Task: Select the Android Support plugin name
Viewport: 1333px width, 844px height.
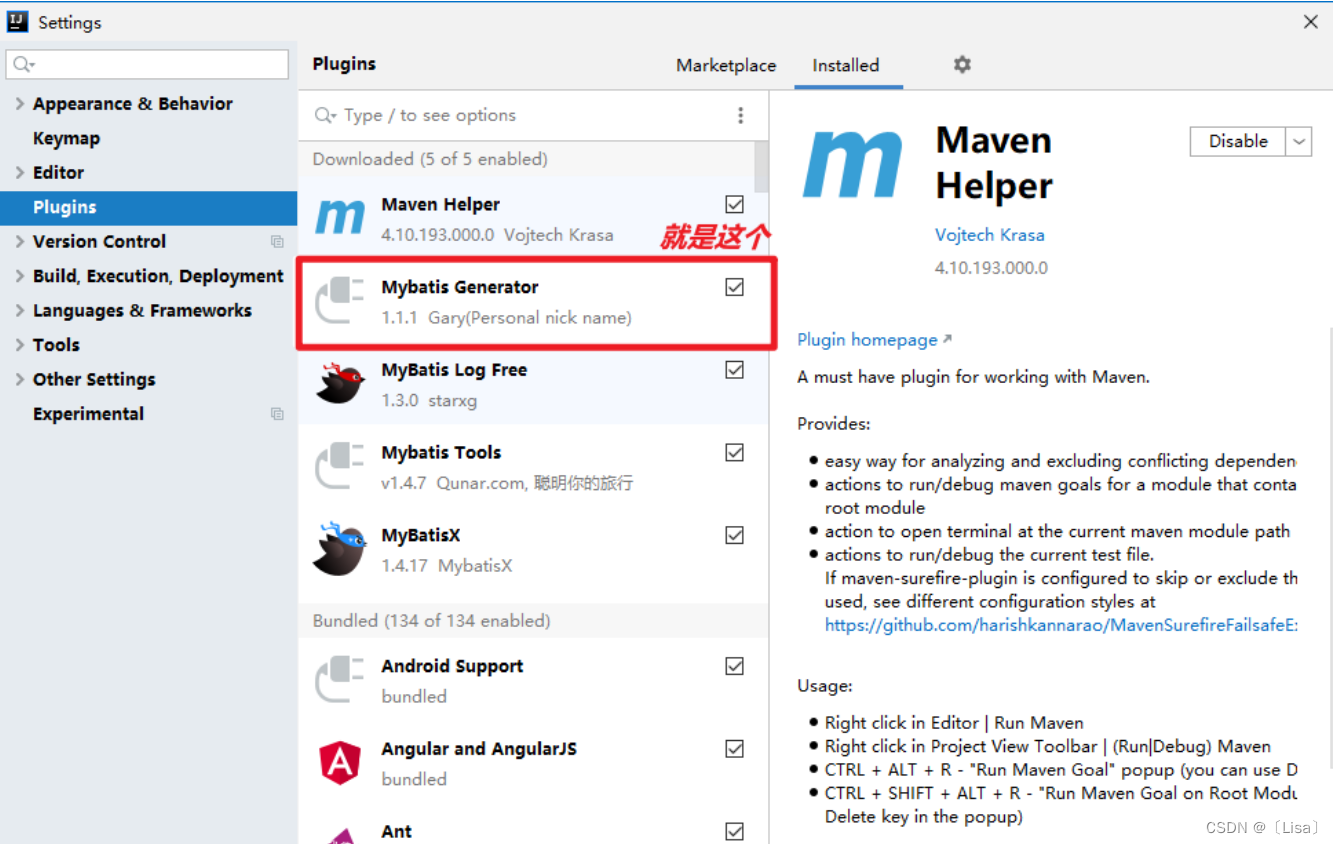Action: (x=452, y=667)
